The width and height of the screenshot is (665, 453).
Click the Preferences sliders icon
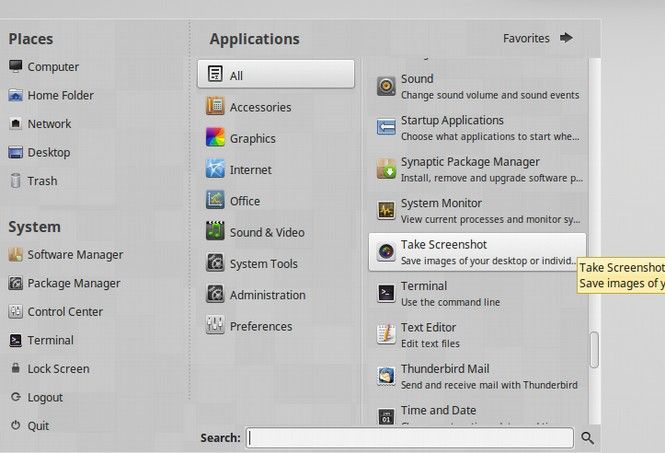click(215, 325)
